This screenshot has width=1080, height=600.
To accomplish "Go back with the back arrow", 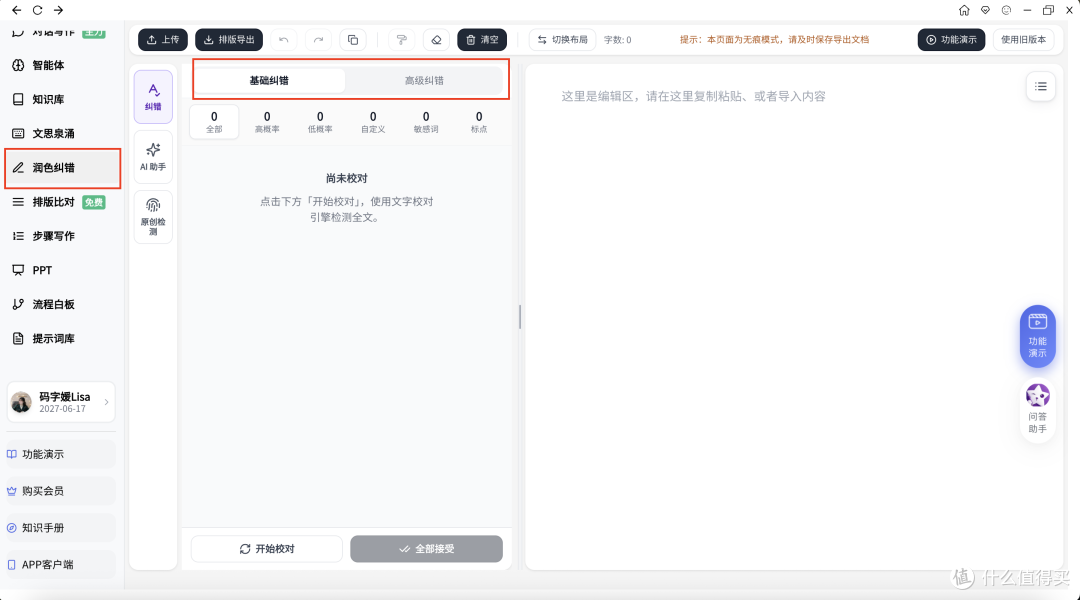I will point(17,10).
